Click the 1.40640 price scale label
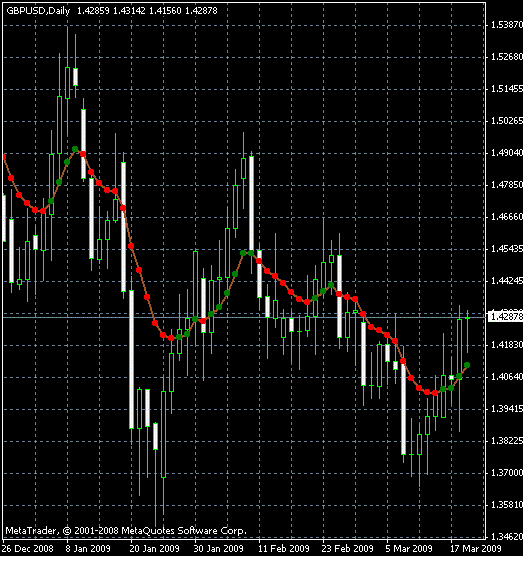523x566 pixels. 507,377
